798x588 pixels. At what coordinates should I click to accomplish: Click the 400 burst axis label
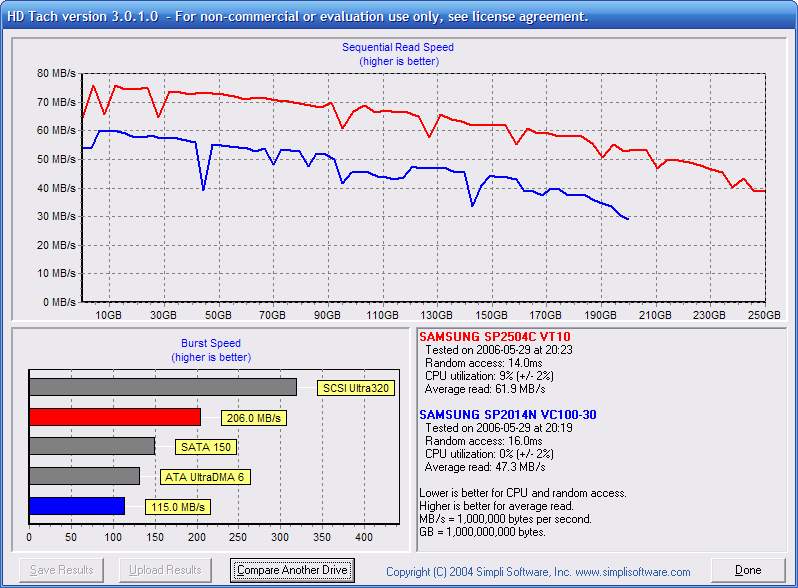pyautogui.click(x=364, y=537)
